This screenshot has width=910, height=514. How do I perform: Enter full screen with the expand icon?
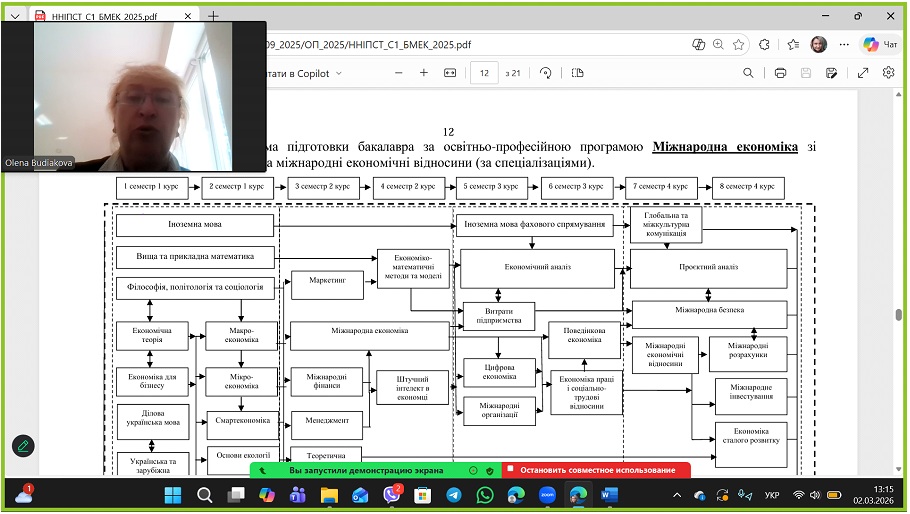click(863, 73)
